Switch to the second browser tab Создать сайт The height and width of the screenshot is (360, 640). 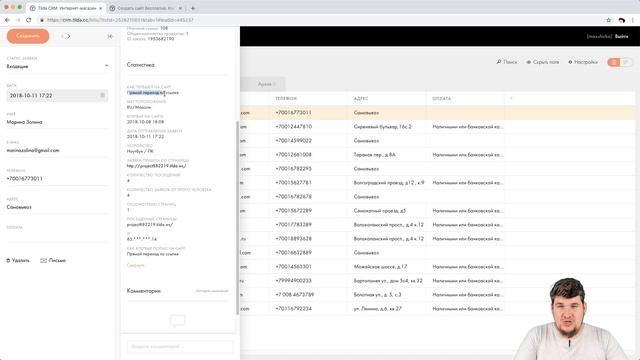tap(145, 8)
